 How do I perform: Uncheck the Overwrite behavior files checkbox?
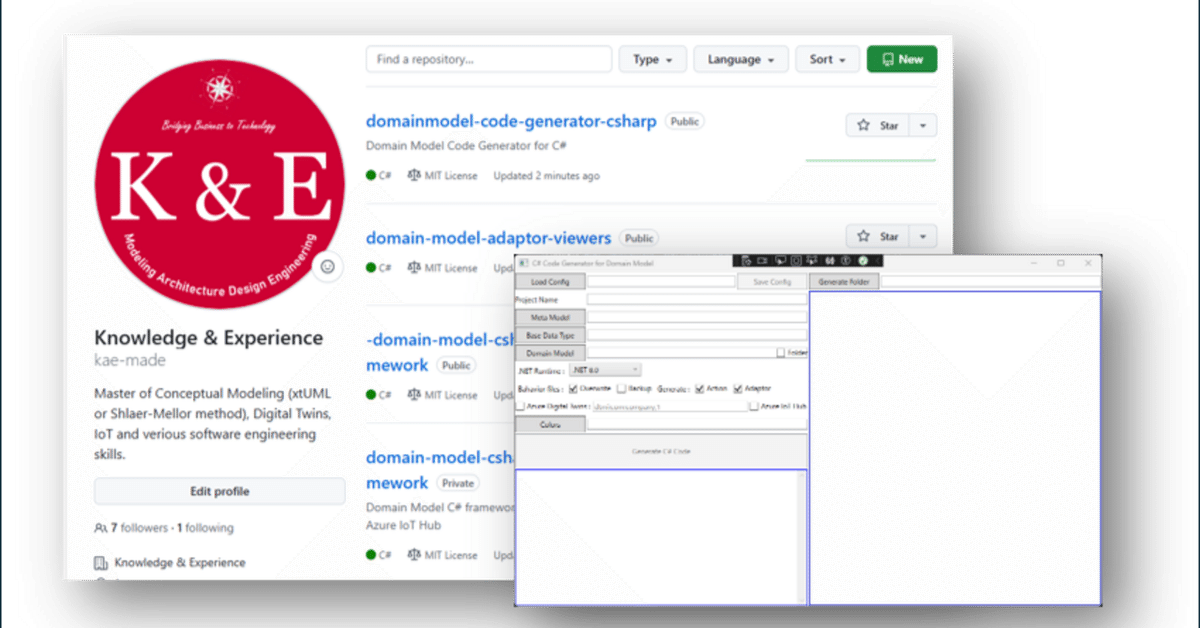point(573,388)
